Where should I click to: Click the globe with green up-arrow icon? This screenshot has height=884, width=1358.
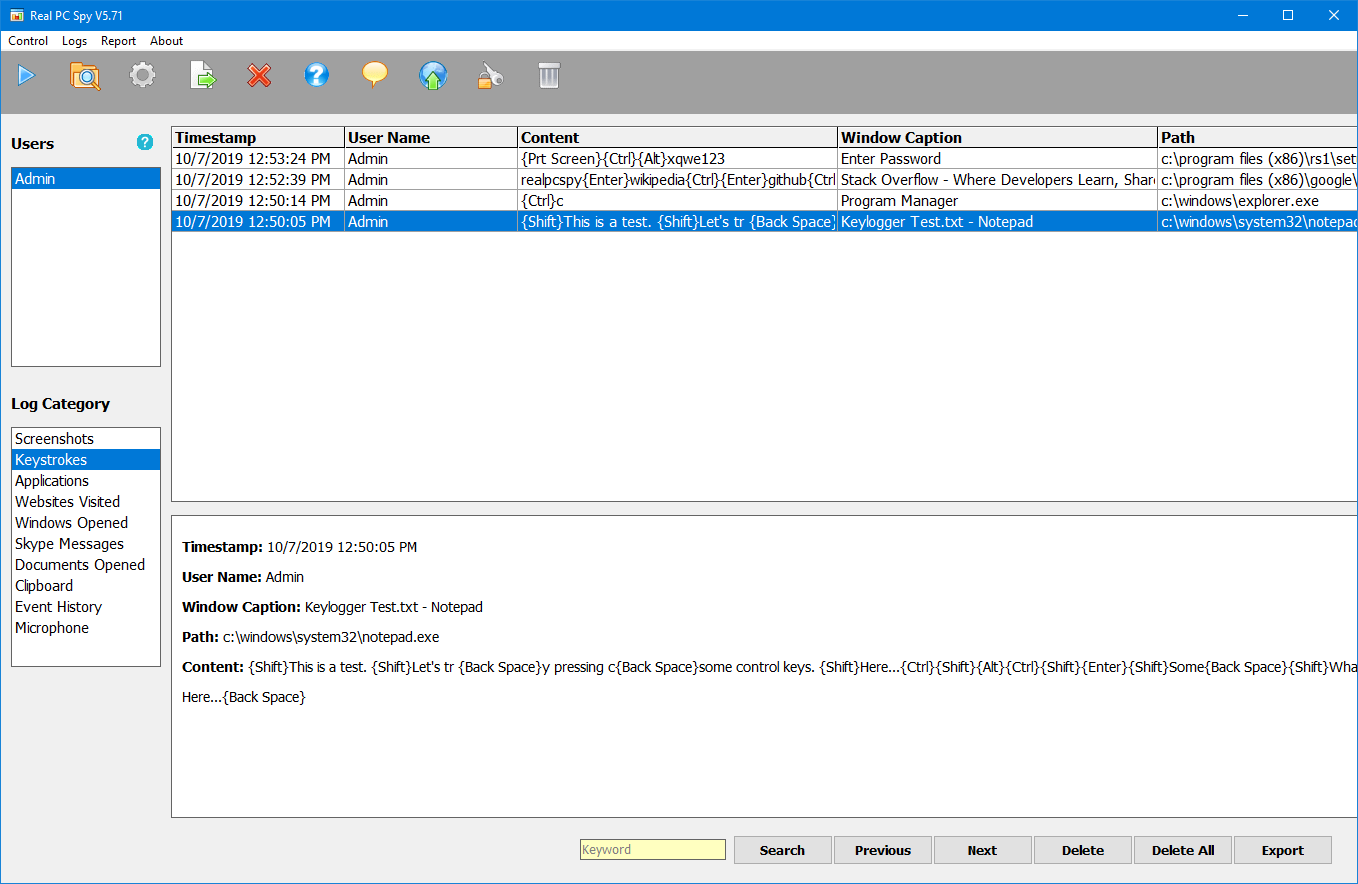click(433, 76)
